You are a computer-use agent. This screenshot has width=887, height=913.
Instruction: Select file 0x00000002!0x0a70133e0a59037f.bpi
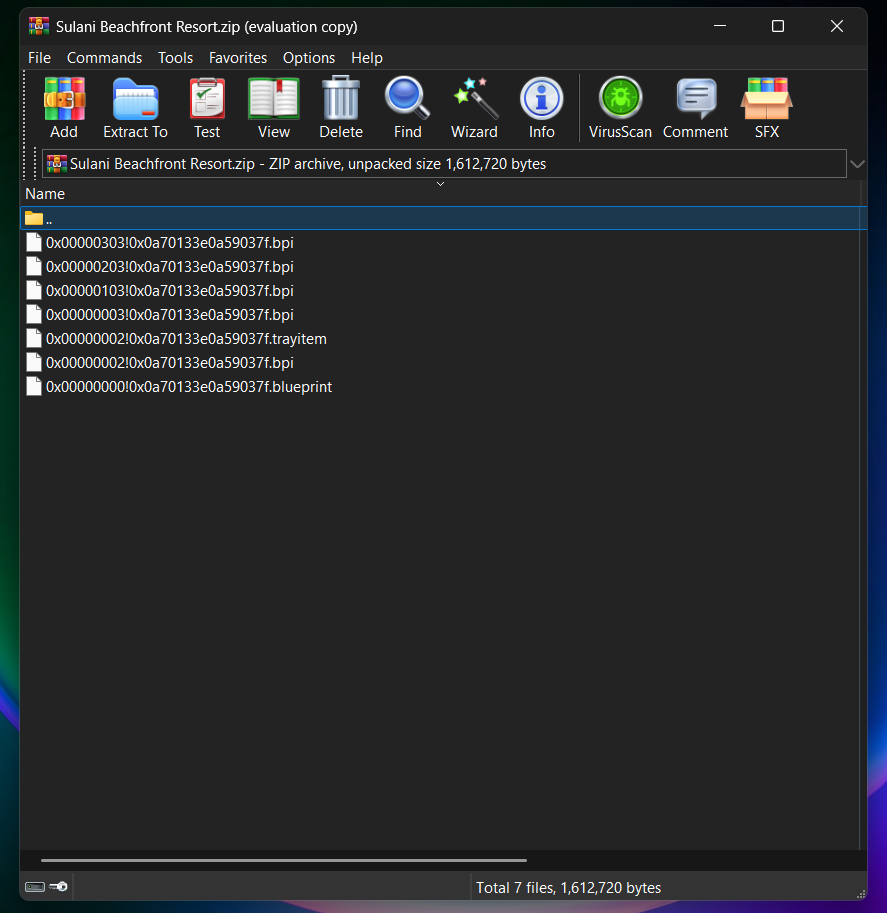click(169, 363)
